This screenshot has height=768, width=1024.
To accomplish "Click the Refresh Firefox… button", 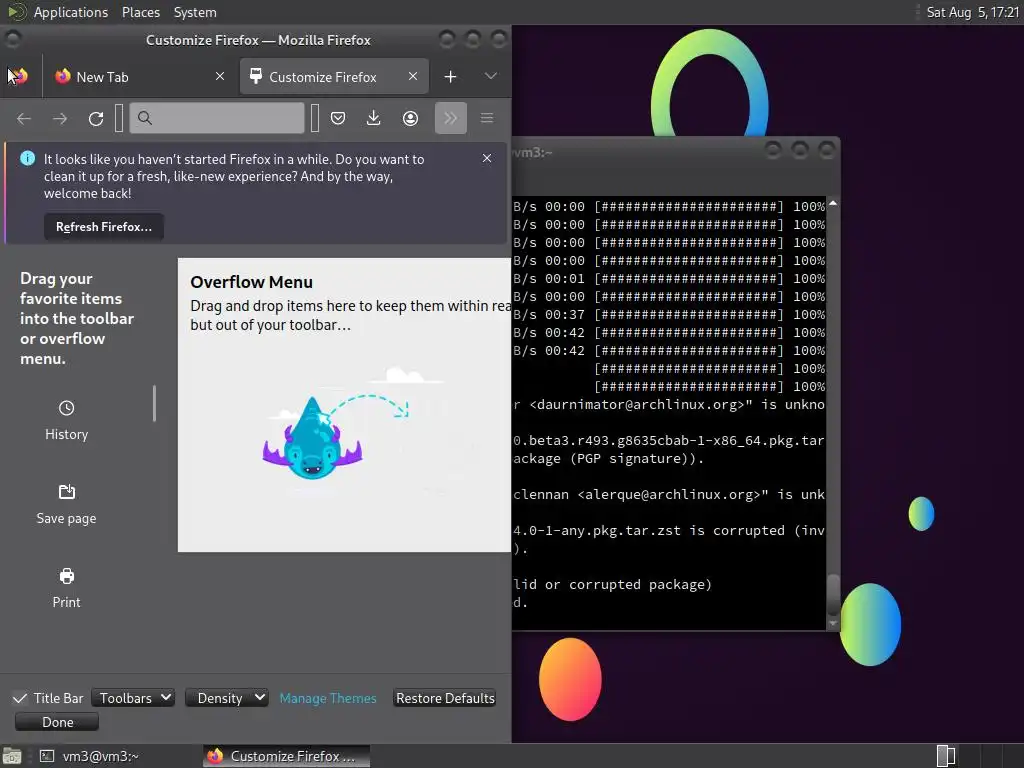I will (104, 227).
